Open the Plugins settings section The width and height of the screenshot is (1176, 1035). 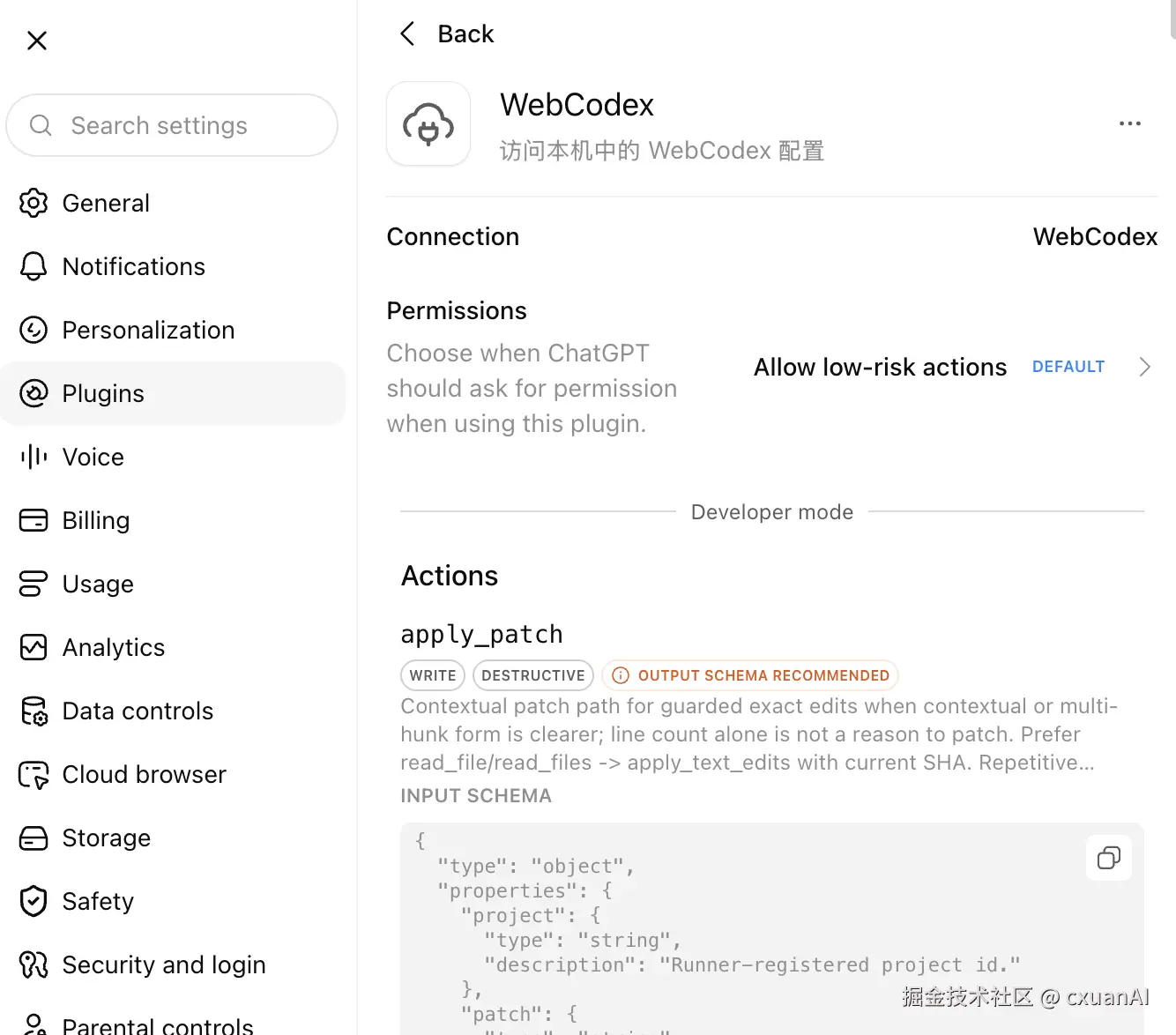(x=173, y=393)
